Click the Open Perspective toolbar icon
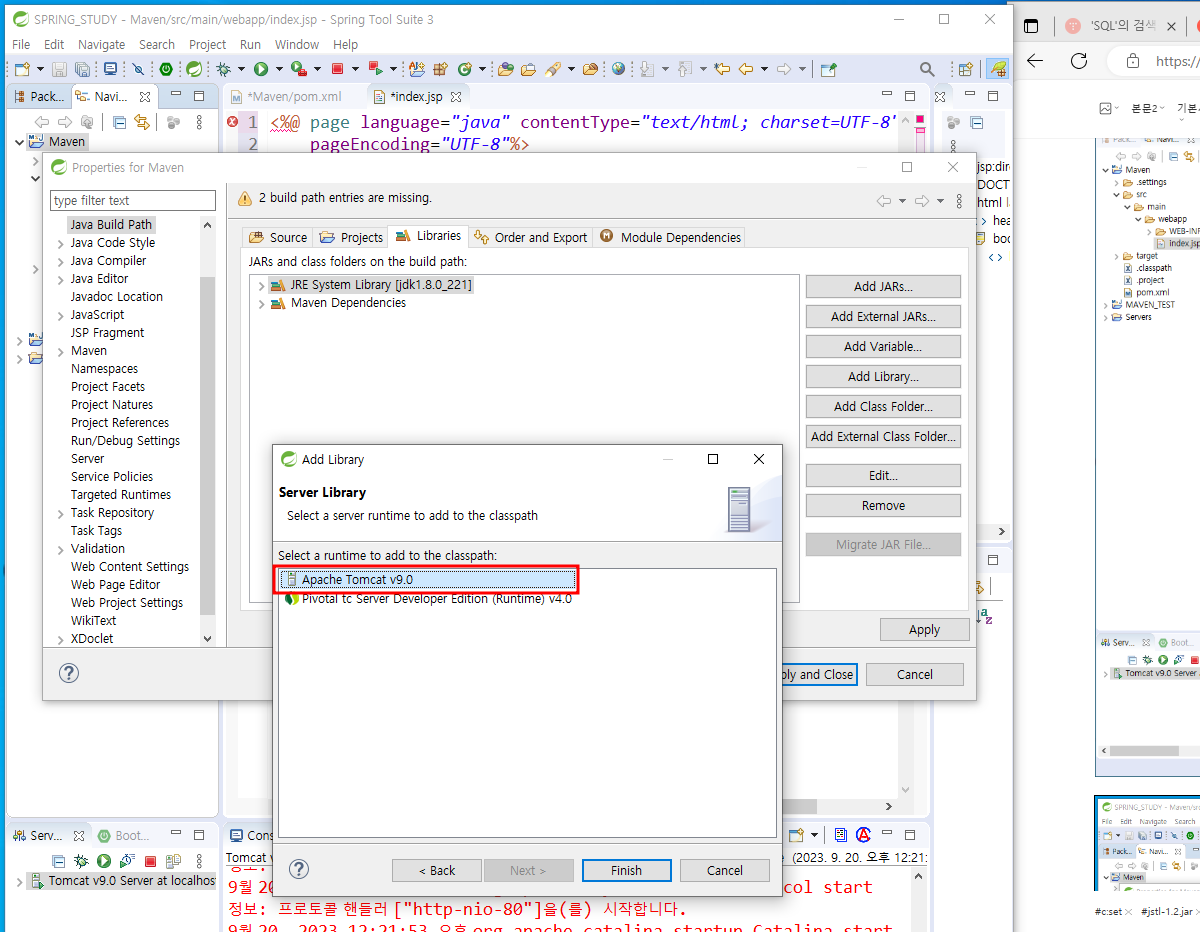This screenshot has height=932, width=1200. [x=966, y=69]
